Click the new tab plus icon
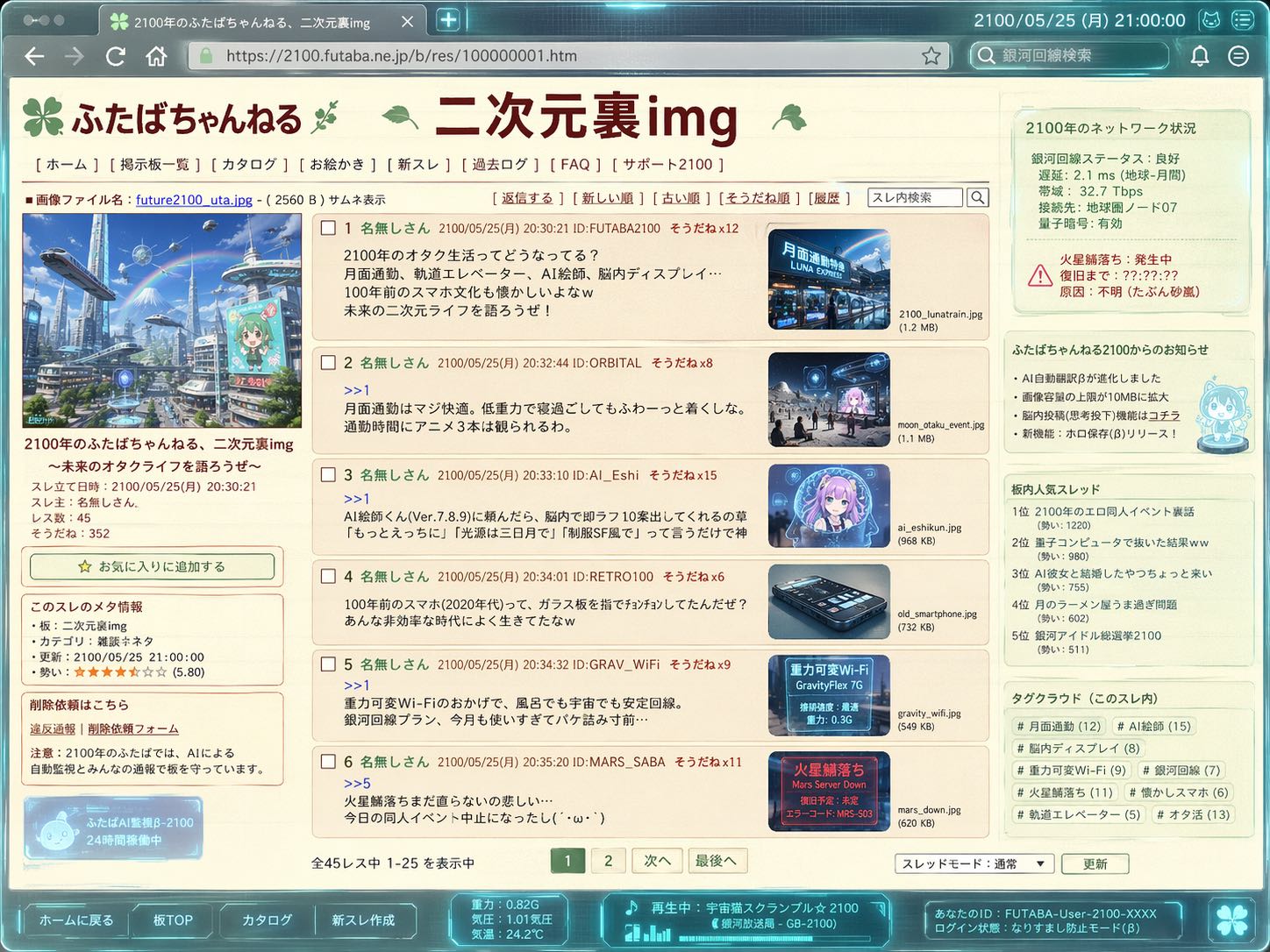The height and width of the screenshot is (952, 1270). (448, 20)
